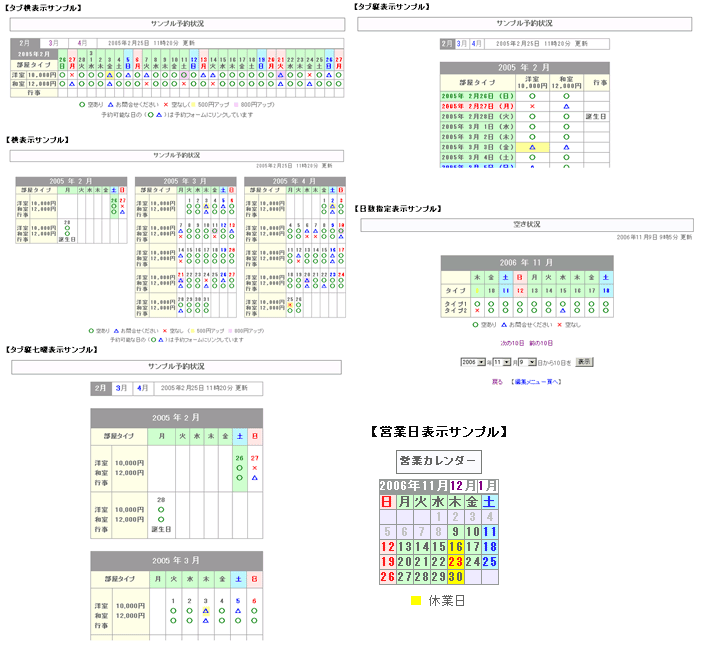Image resolution: width=701 pixels, height=649 pixels.
Task: Click the タイプ2 red X in 日数指定表示サンプル
Action: pos(477,310)
